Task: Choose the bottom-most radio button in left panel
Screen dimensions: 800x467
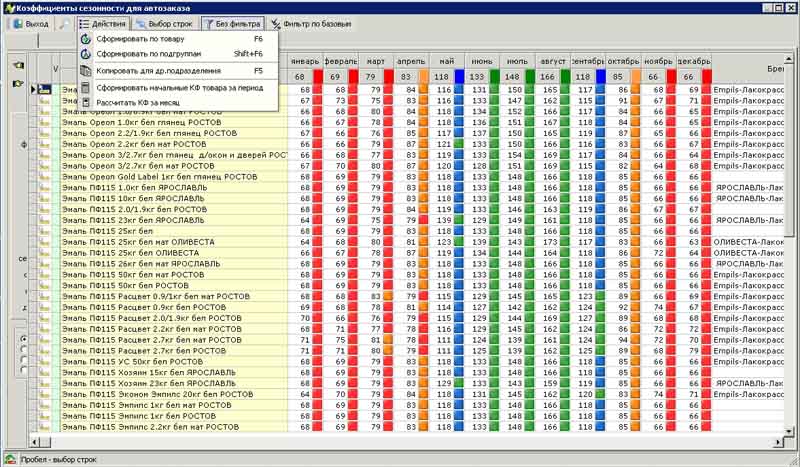Action: pos(23,370)
